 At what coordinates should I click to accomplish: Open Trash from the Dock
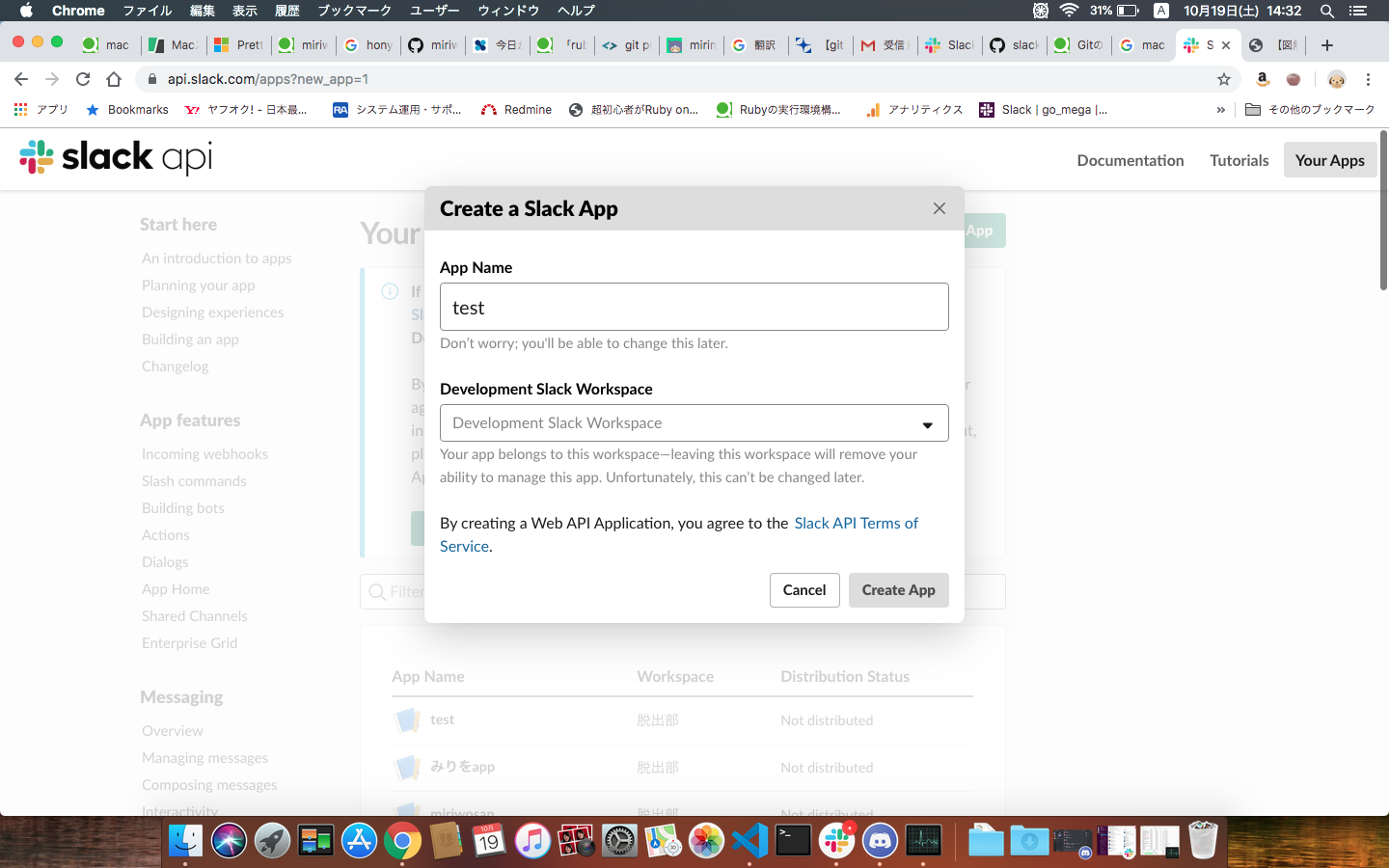pos(1203,840)
